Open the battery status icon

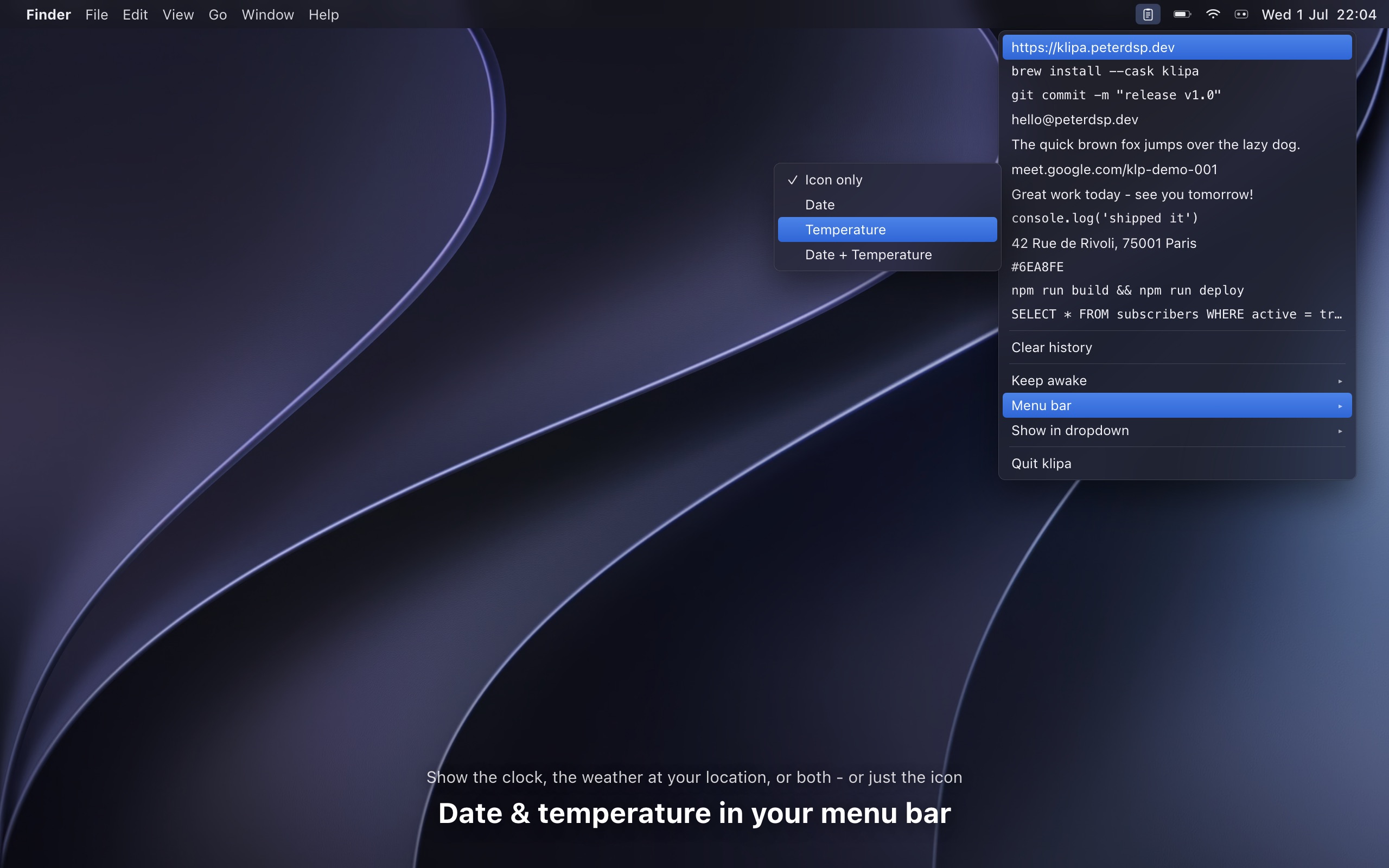[1182, 14]
